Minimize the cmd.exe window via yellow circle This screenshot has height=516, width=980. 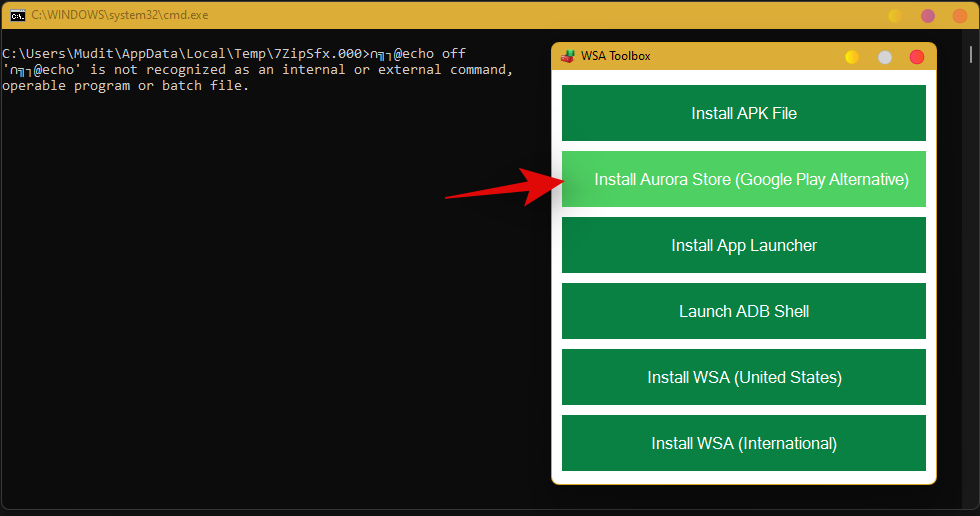click(896, 16)
